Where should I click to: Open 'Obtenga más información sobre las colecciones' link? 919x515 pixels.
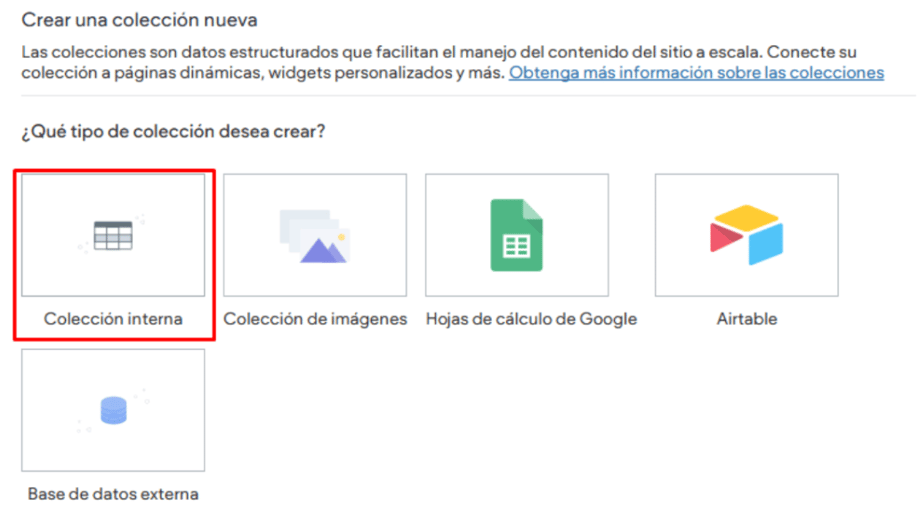(696, 73)
